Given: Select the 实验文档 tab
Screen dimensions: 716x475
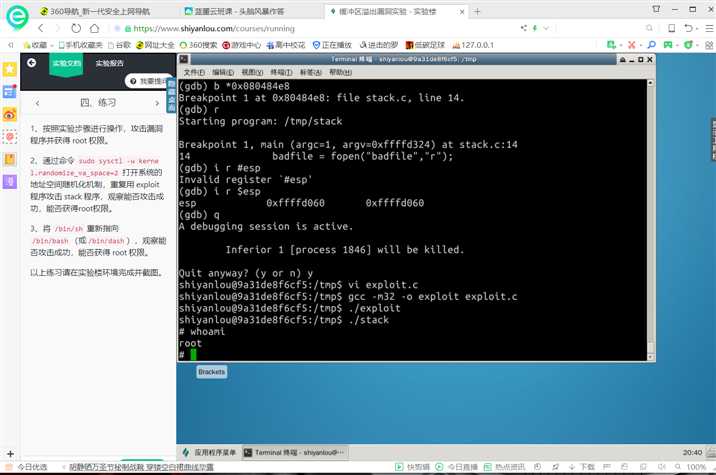Looking at the screenshot, I should coord(66,63).
